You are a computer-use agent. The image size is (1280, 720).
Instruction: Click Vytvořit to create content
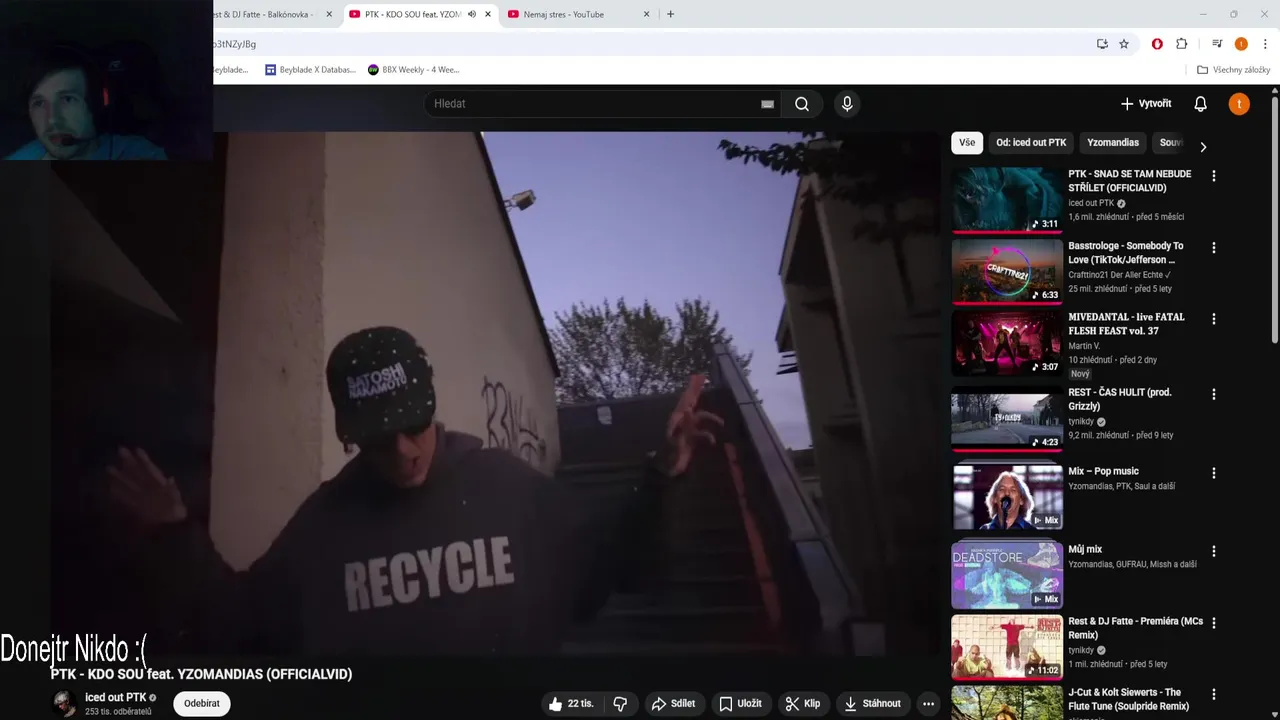point(1146,104)
